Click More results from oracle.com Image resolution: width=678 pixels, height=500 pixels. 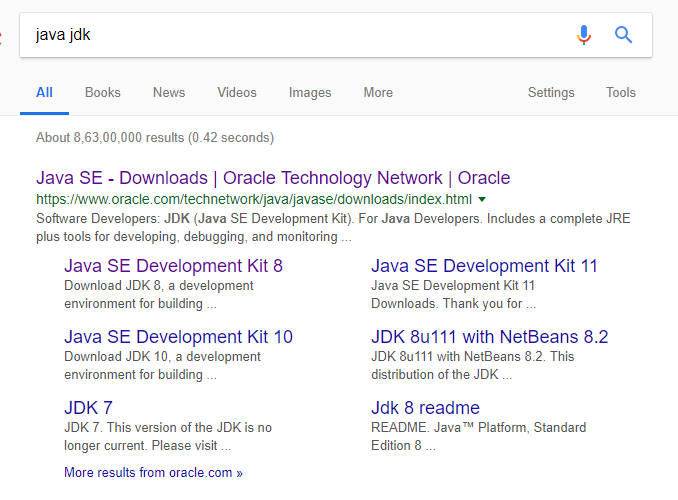pyautogui.click(x=153, y=472)
